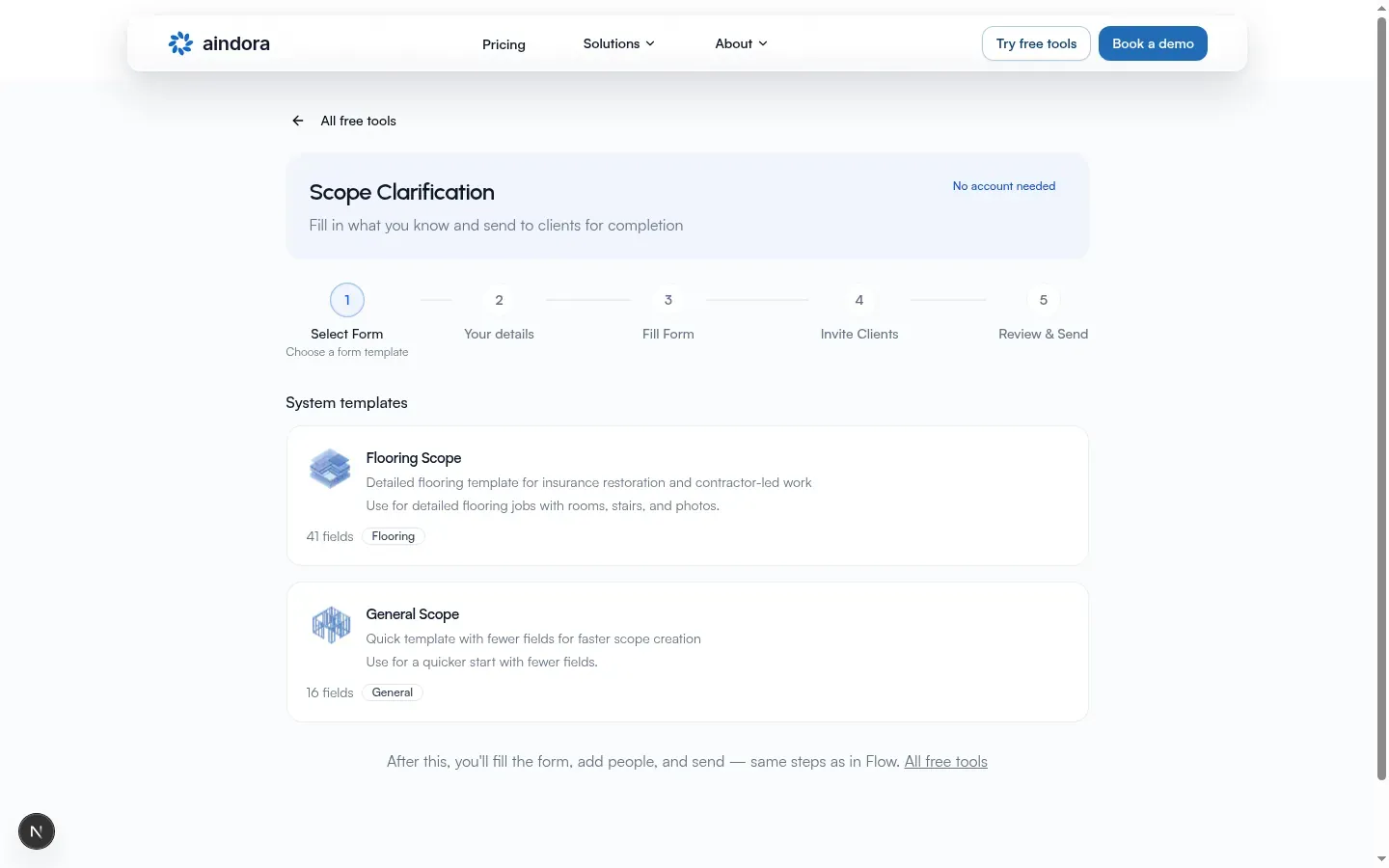Click the Flooring Scope layered tiles icon

330,469
